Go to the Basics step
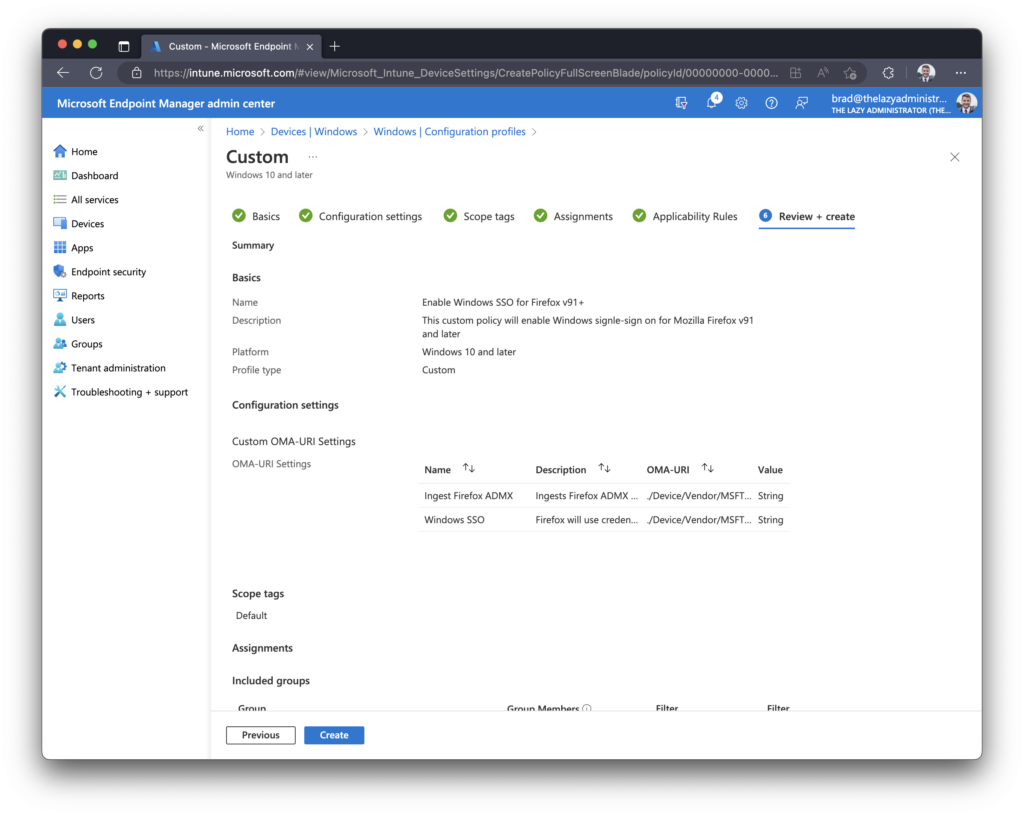The image size is (1024, 815). [256, 216]
